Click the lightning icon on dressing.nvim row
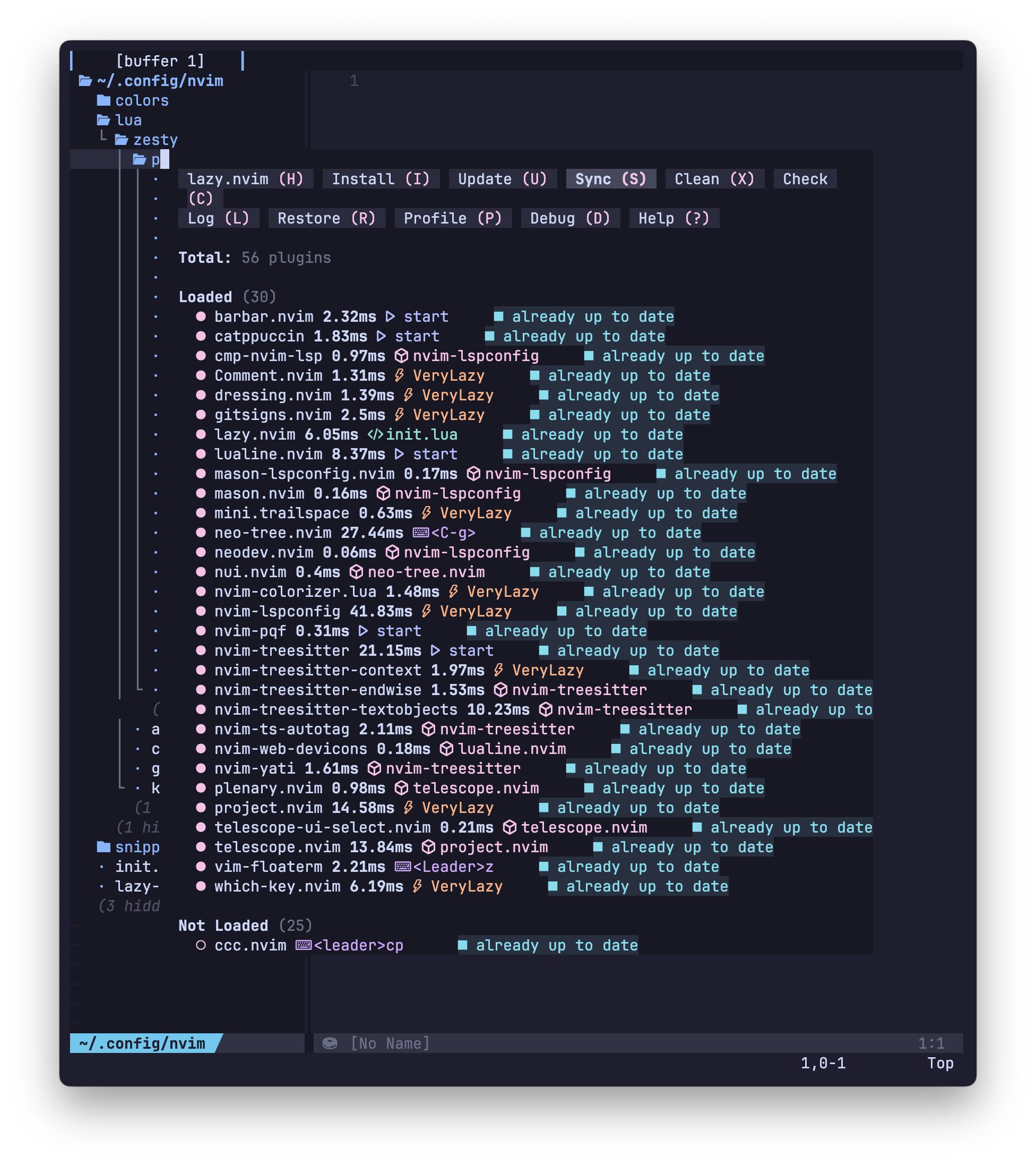This screenshot has height=1165, width=1036. tap(408, 395)
